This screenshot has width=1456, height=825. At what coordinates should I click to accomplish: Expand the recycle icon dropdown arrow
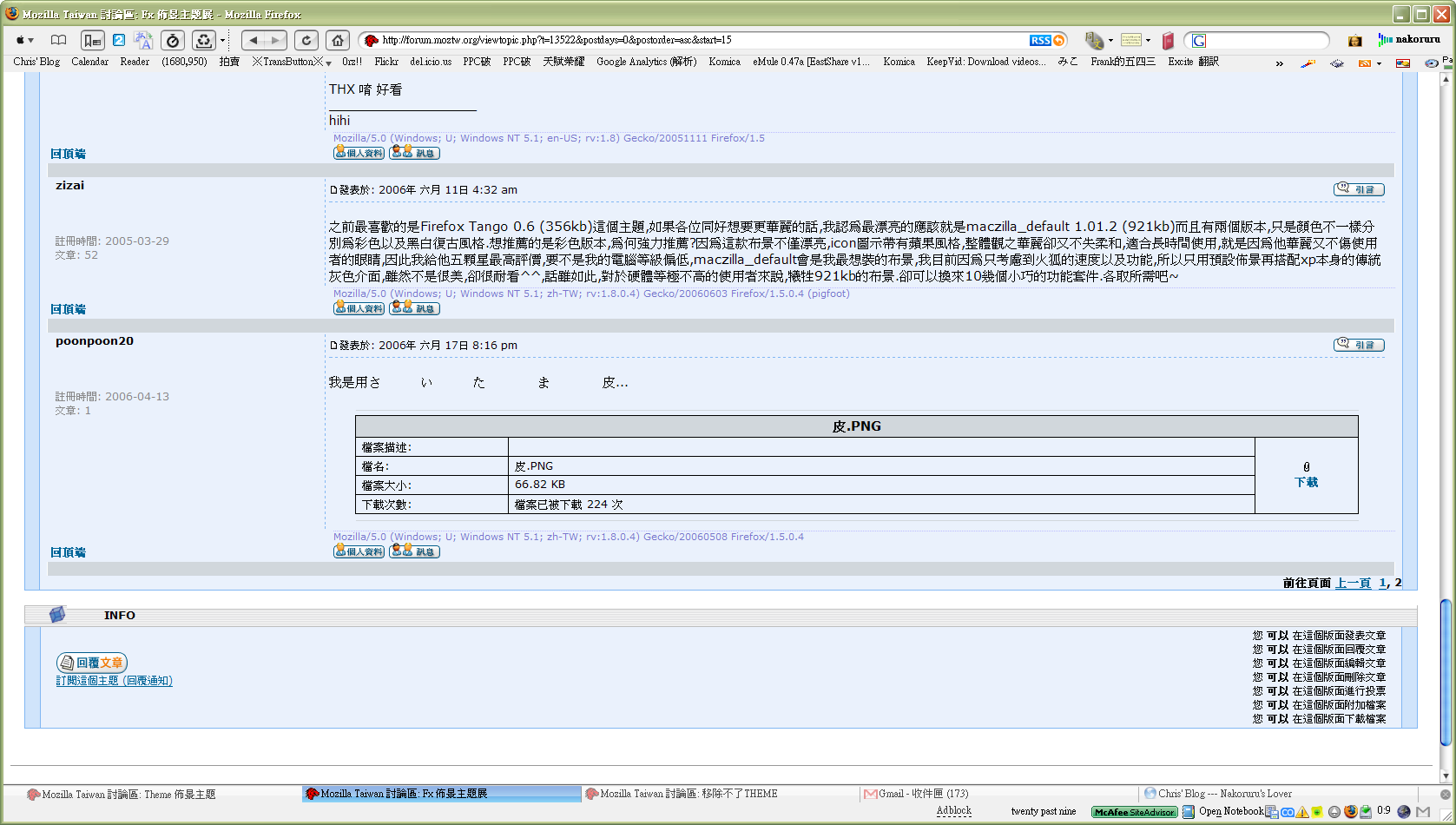click(222, 40)
